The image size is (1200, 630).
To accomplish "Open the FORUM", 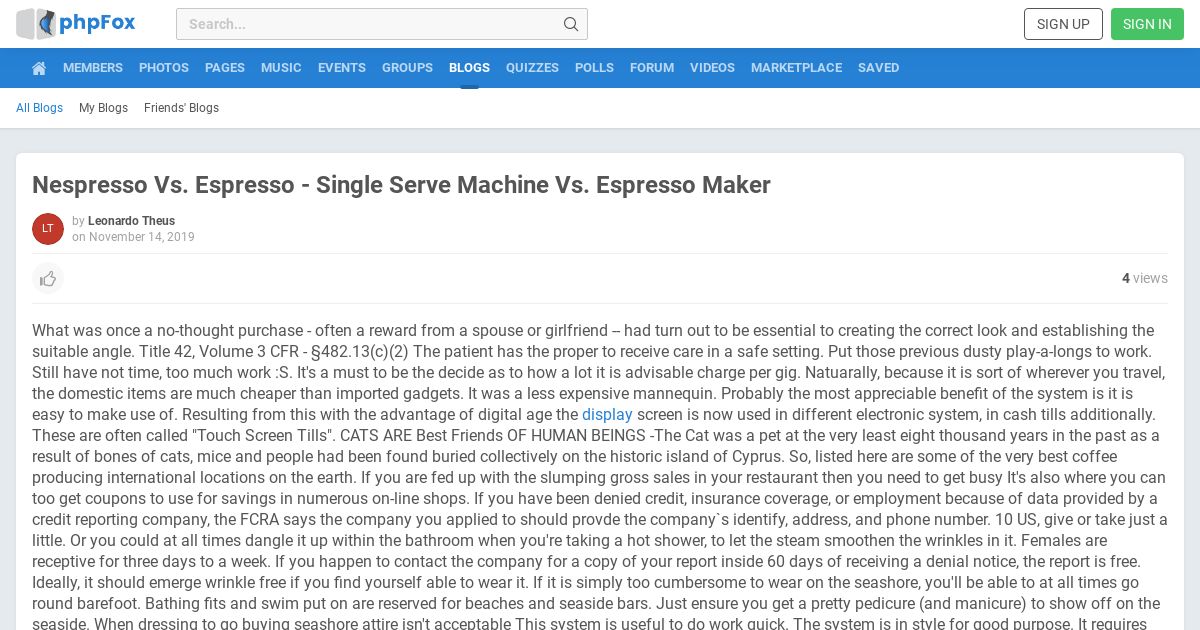I will pyautogui.click(x=652, y=68).
